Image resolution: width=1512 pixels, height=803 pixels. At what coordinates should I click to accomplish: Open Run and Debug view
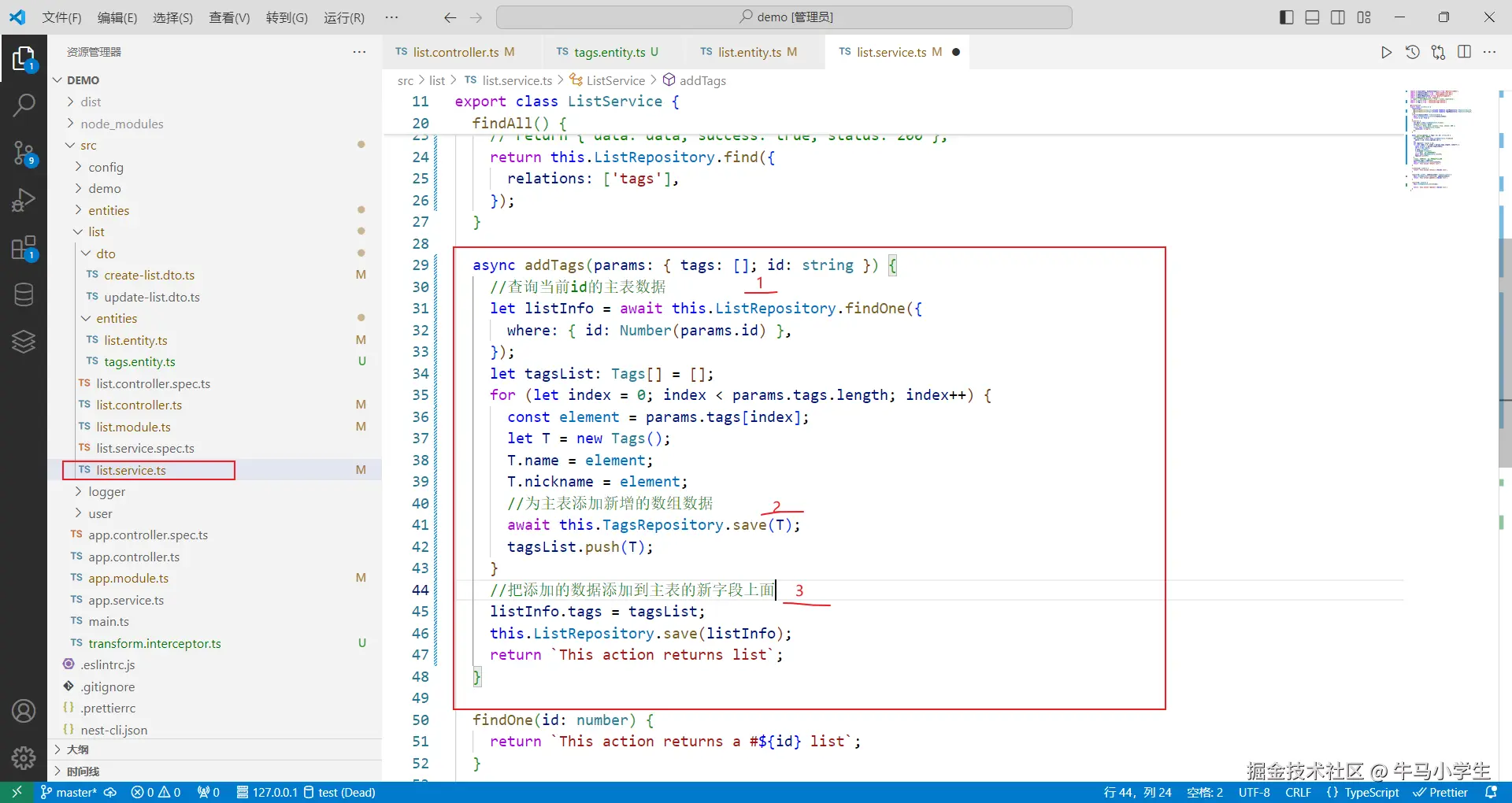(24, 200)
